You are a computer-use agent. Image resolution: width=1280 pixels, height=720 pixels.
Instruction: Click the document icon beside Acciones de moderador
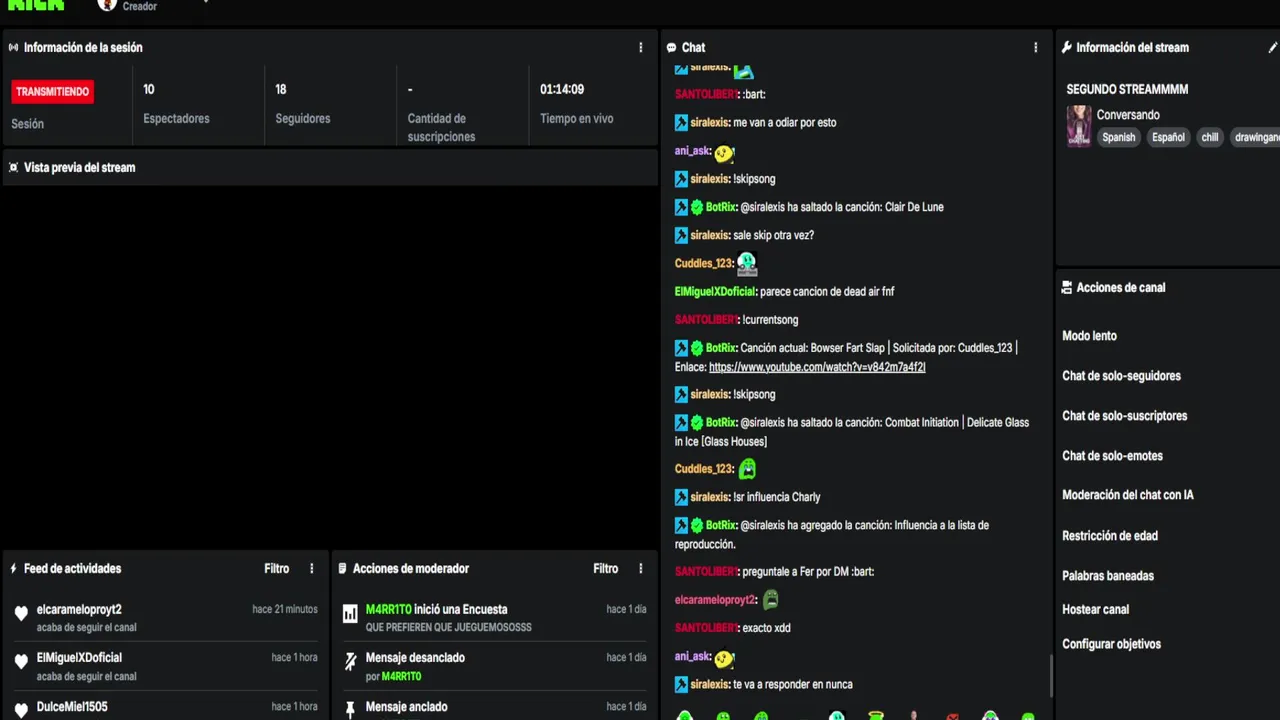[x=342, y=568]
